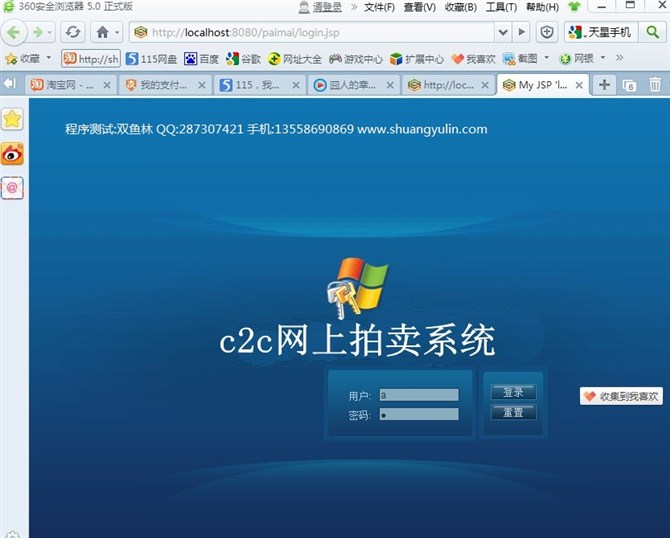Close the 我的支付 tab

[x=202, y=85]
